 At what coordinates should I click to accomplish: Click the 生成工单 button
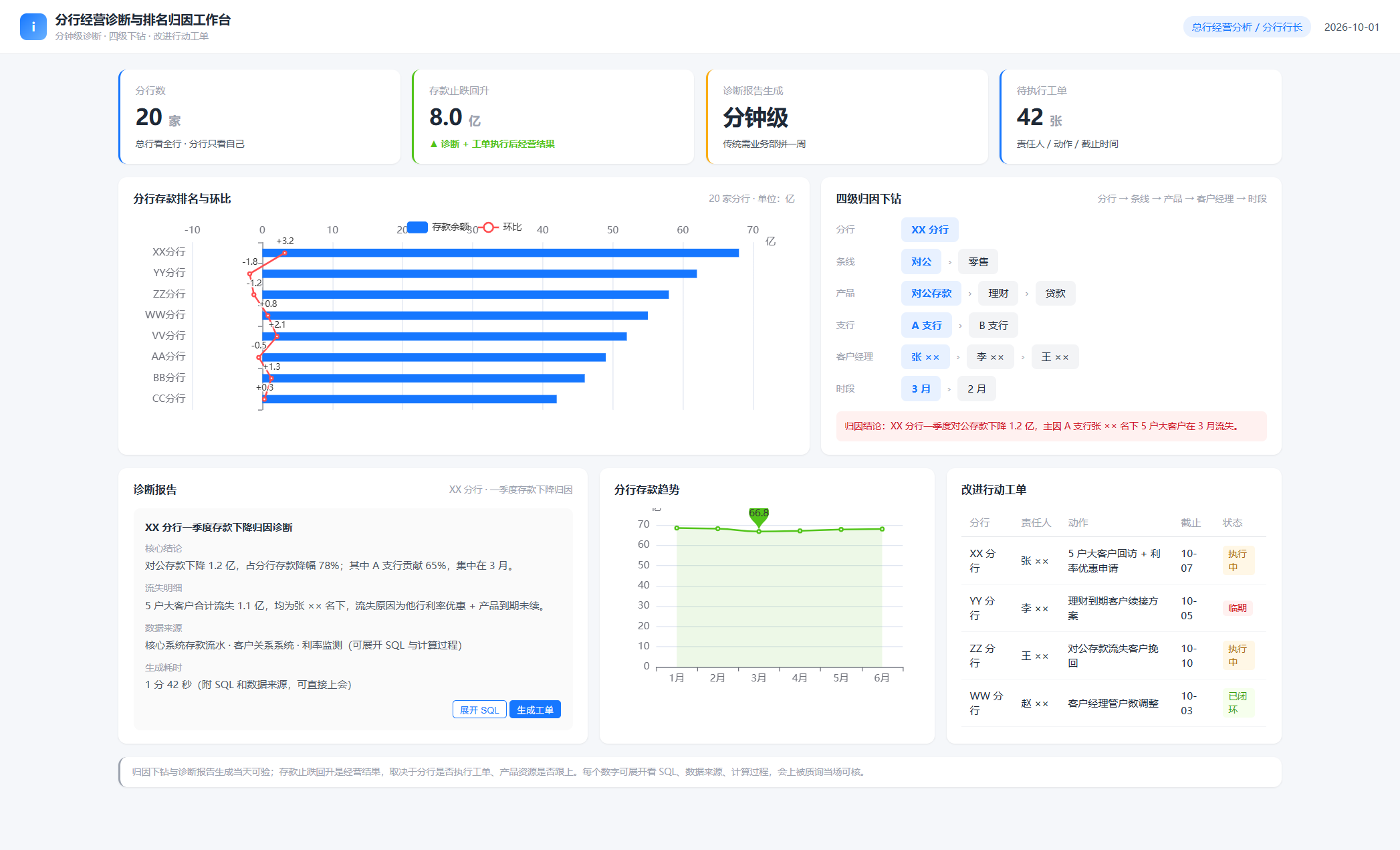(x=535, y=710)
